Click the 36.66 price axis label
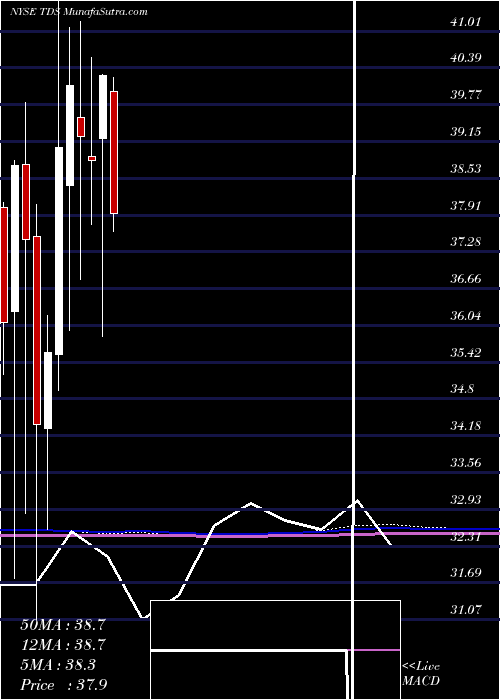Screen dimensions: 500x700 [466, 279]
